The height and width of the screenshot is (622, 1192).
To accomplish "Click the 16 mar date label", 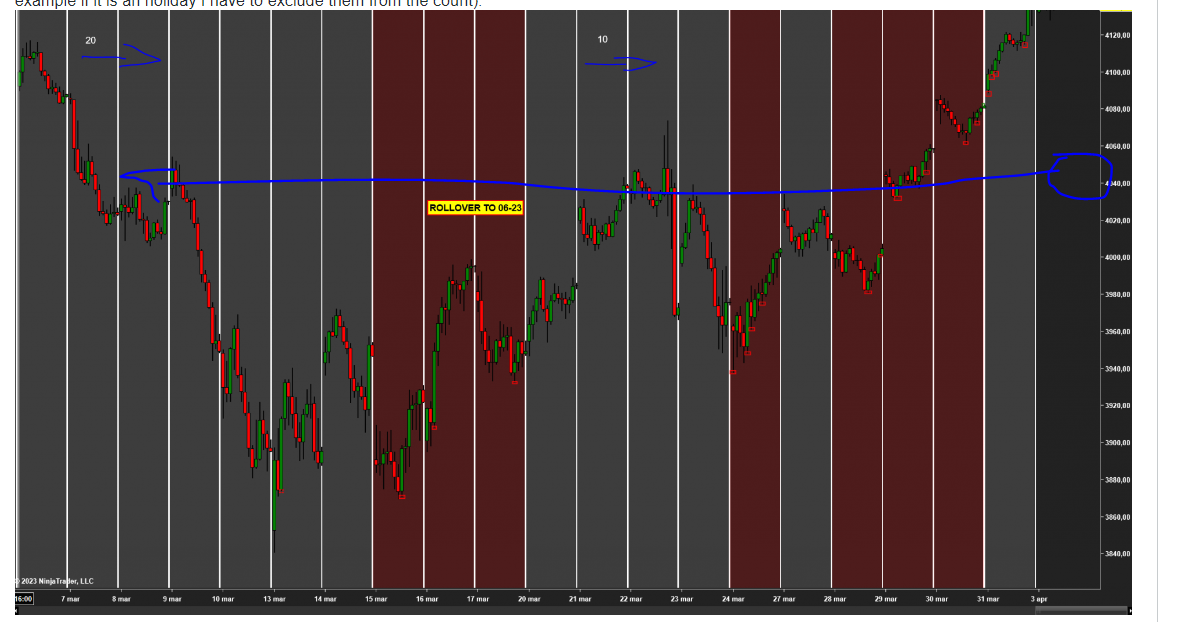I will [427, 599].
